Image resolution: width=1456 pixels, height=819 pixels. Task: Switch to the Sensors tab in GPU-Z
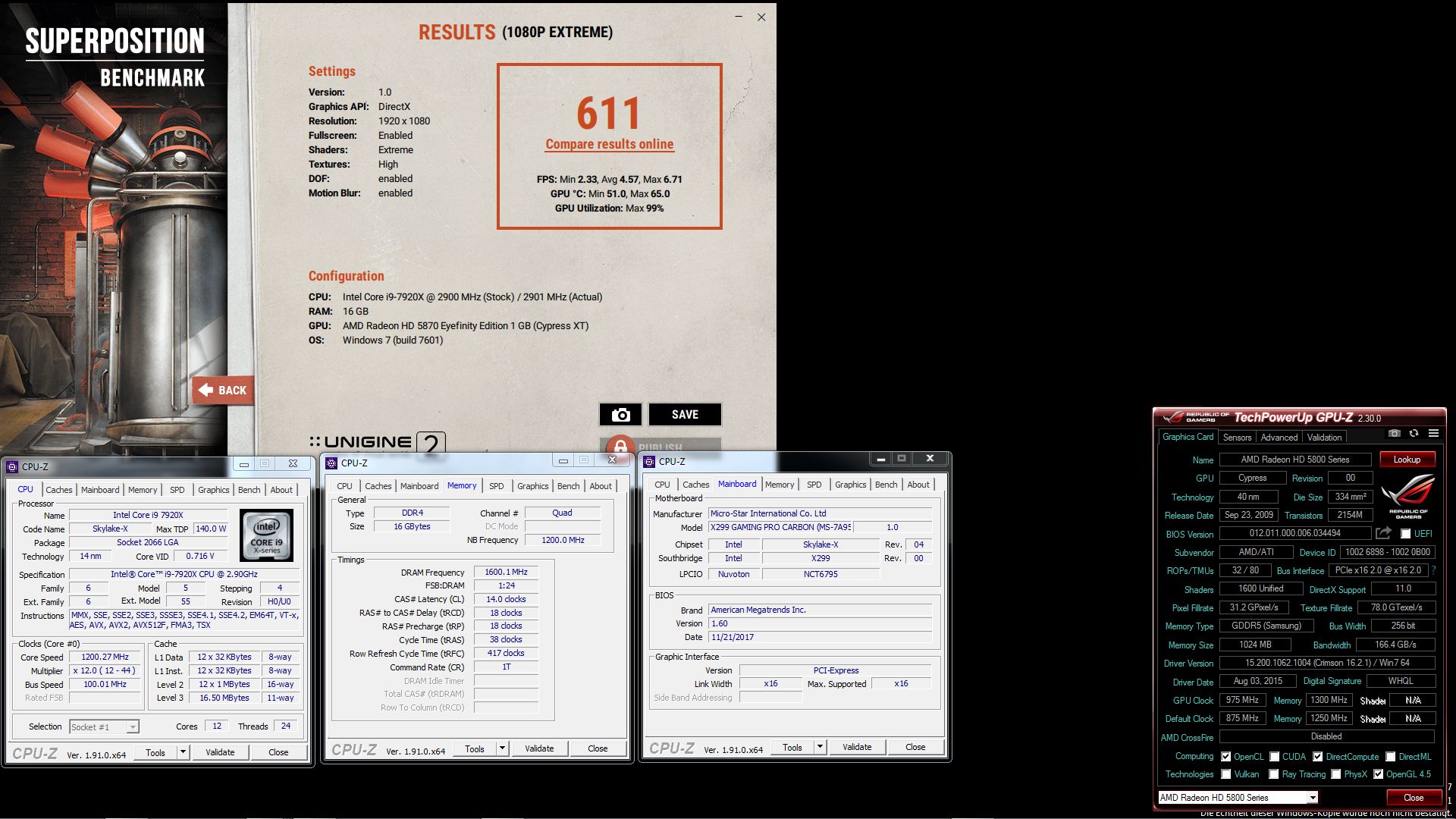1237,438
